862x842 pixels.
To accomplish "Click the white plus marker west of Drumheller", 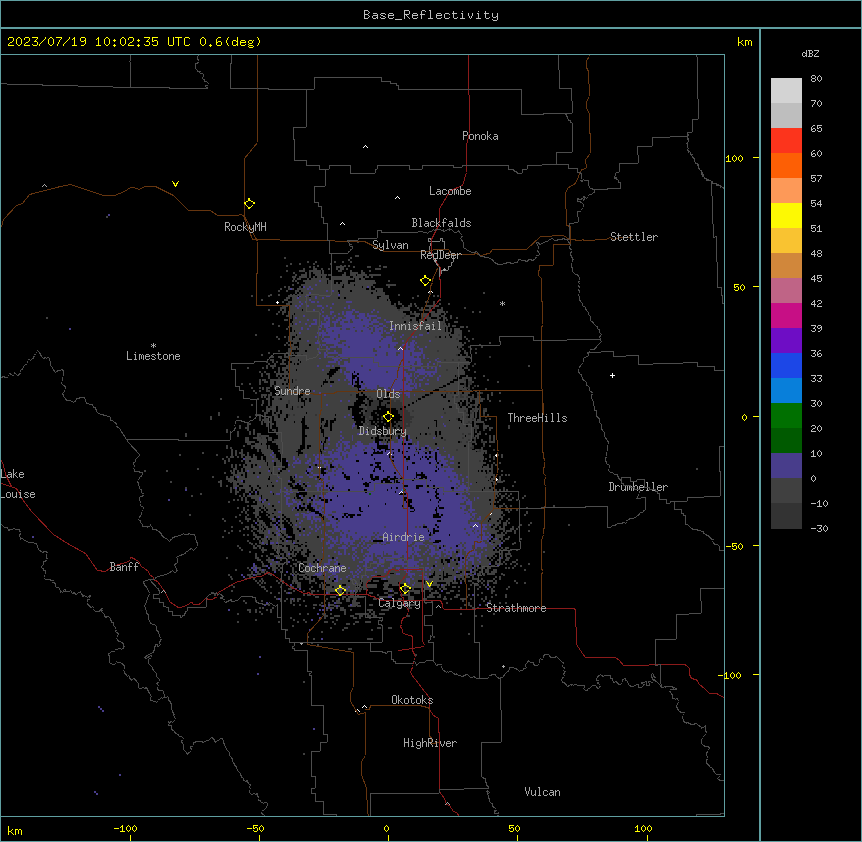I will [x=612, y=375].
